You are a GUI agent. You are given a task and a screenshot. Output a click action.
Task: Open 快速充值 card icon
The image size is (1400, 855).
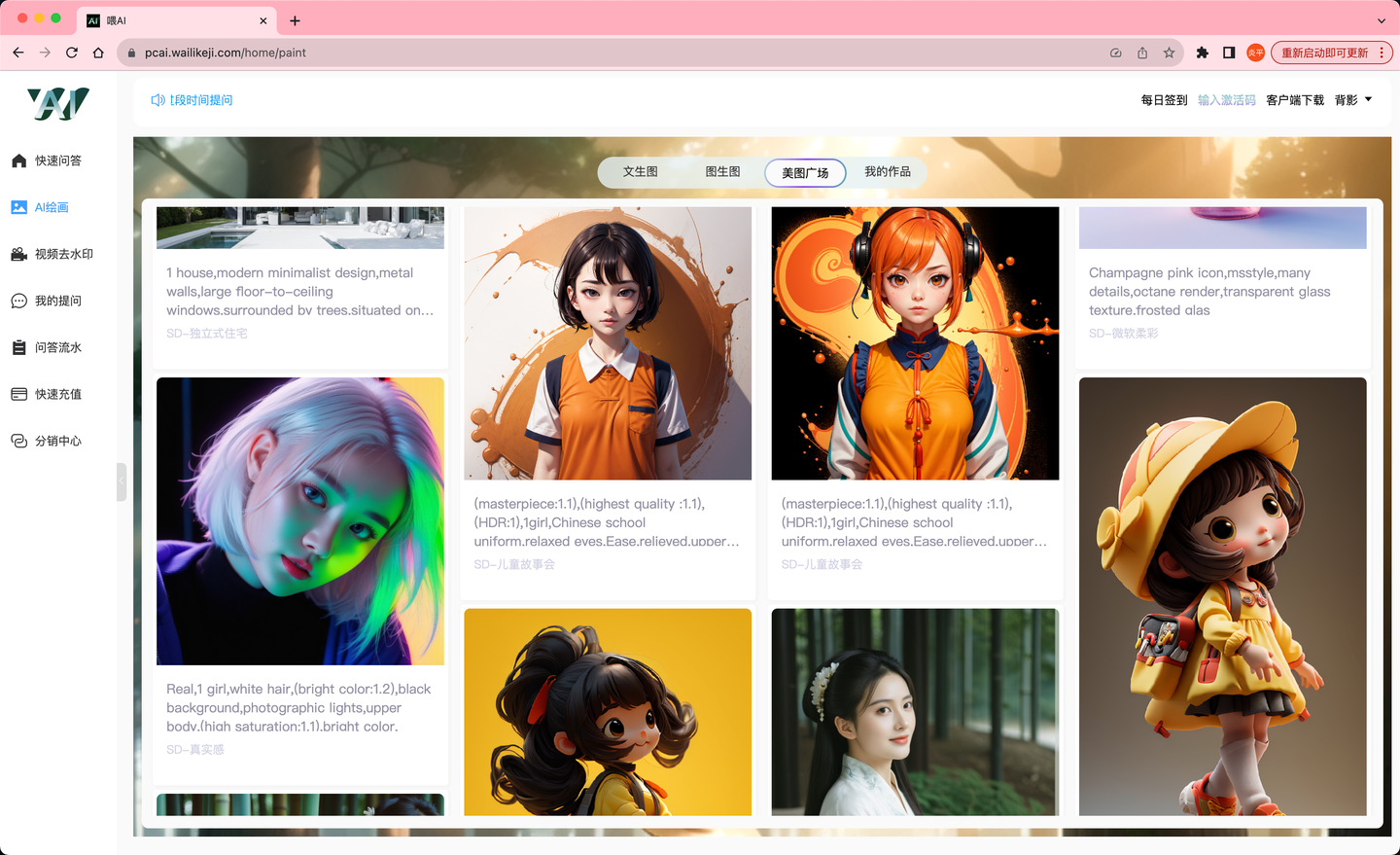(x=19, y=394)
